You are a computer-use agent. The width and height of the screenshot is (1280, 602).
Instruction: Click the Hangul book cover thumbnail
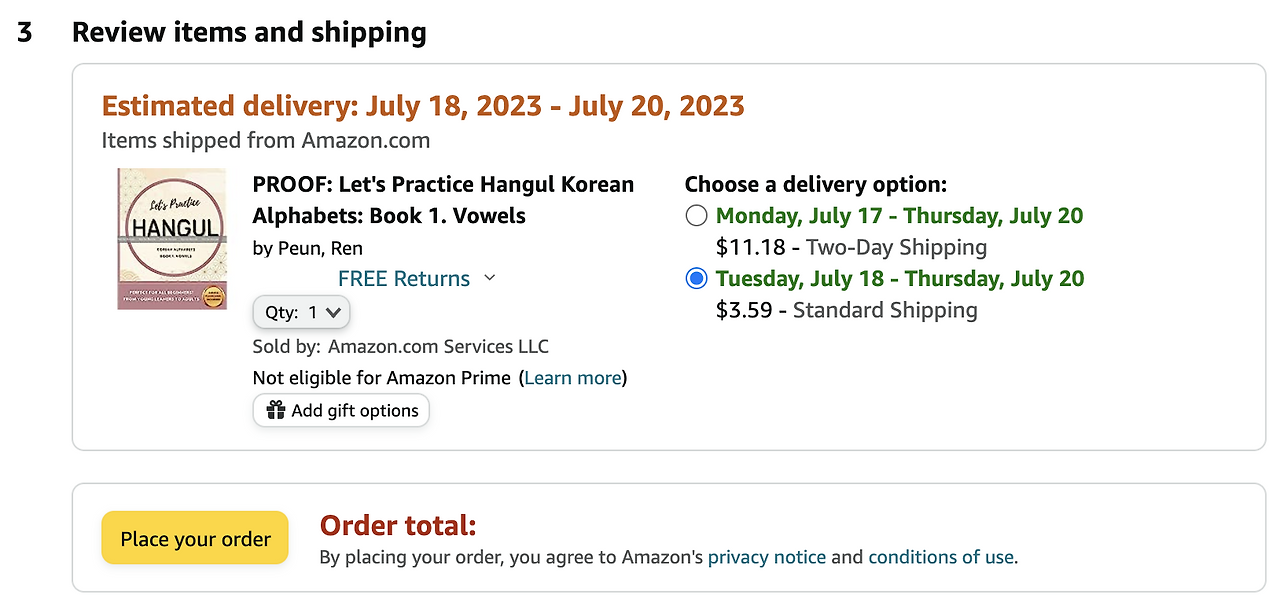pyautogui.click(x=171, y=238)
